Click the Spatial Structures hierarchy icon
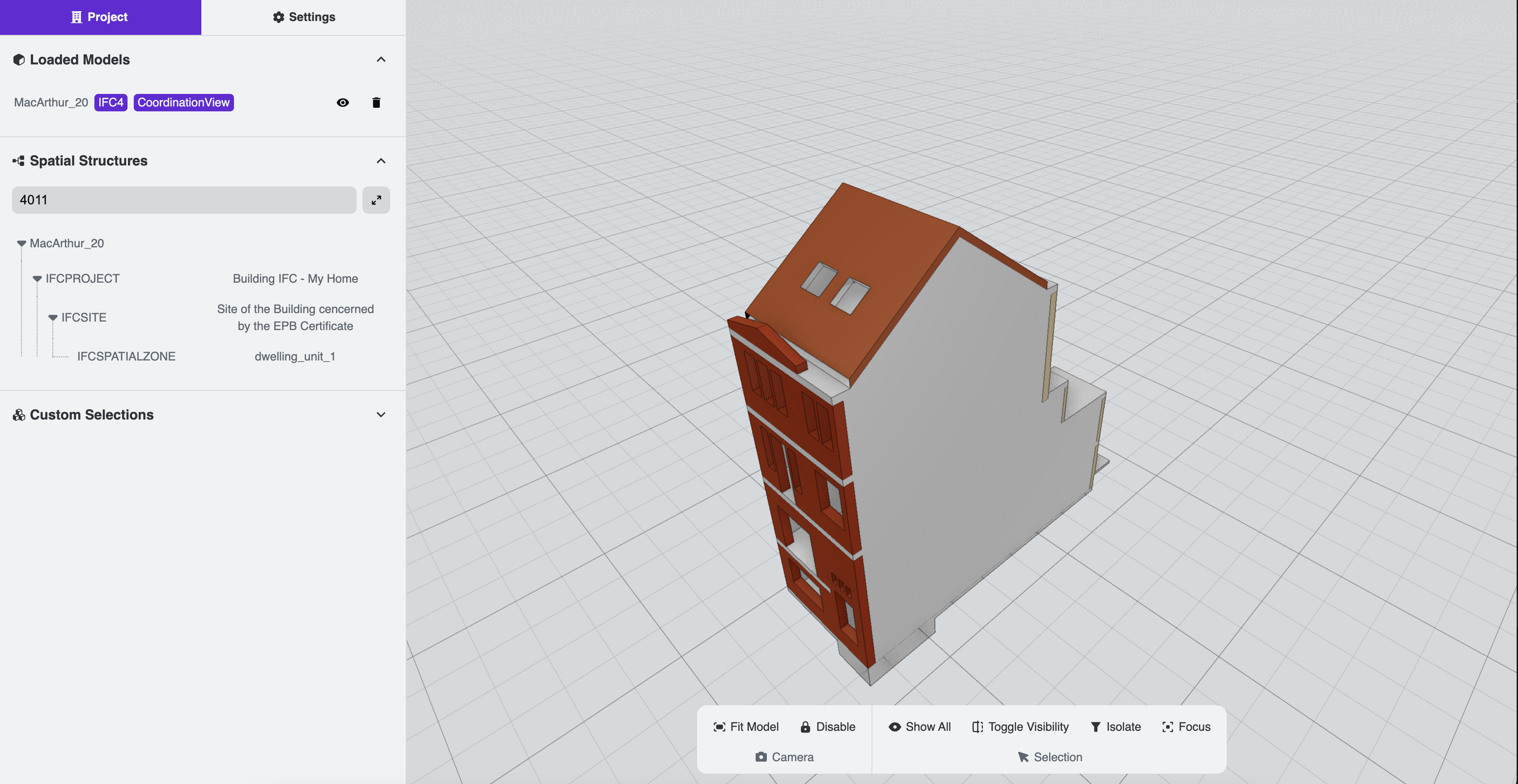 tap(19, 161)
